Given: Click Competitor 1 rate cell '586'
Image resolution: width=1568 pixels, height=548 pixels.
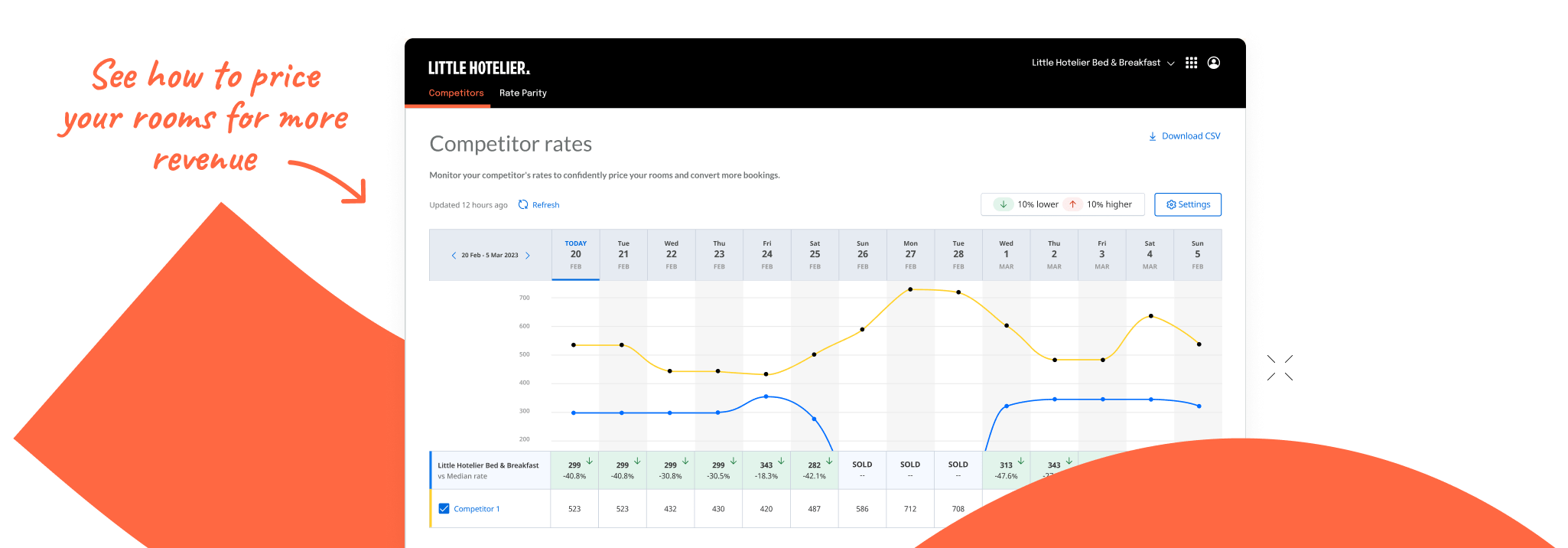Looking at the screenshot, I should tap(862, 509).
